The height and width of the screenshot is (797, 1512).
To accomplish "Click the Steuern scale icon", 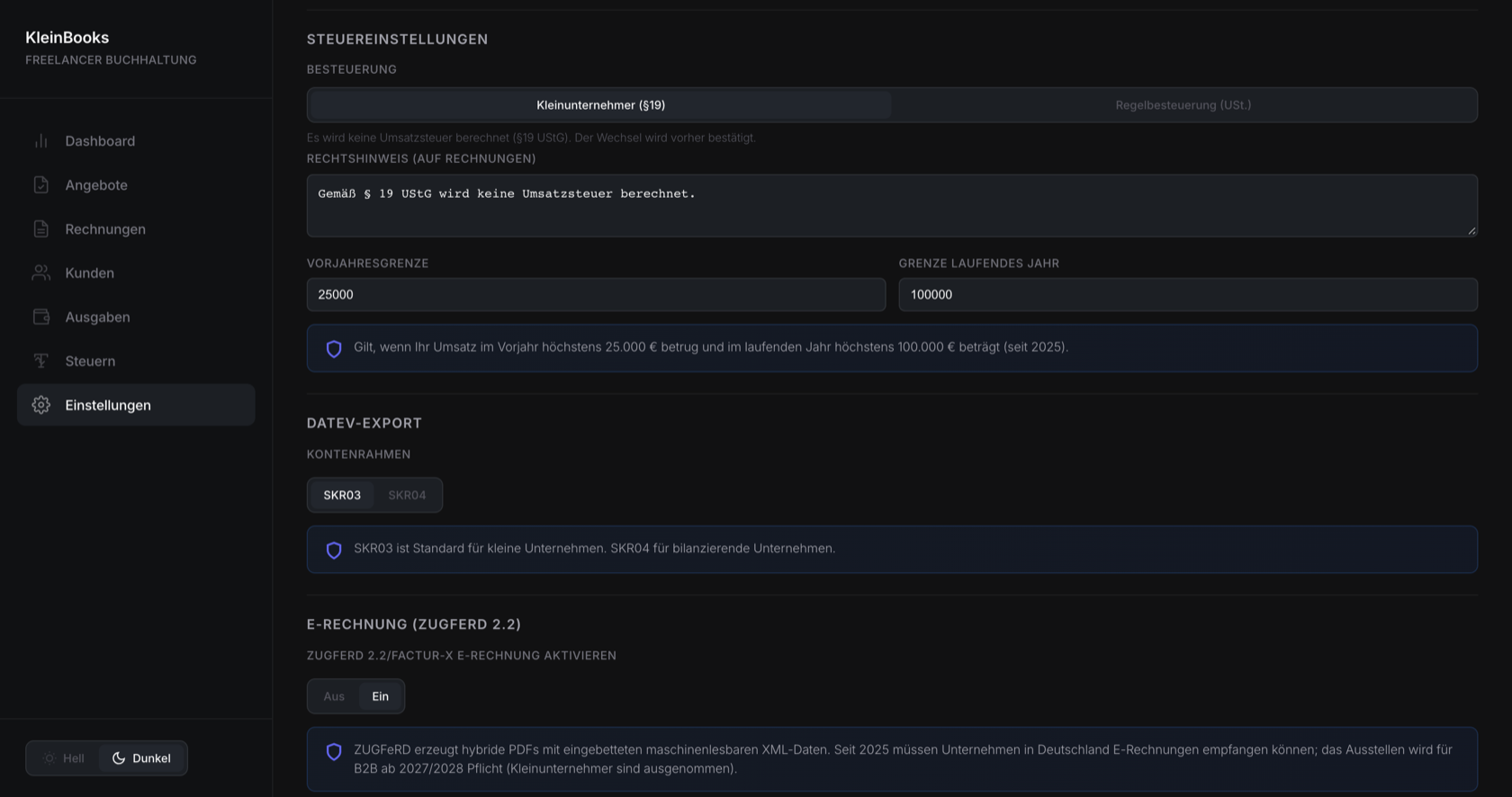I will 41,362.
